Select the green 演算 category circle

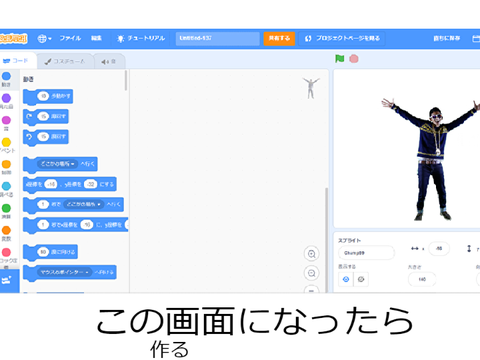click(x=6, y=208)
